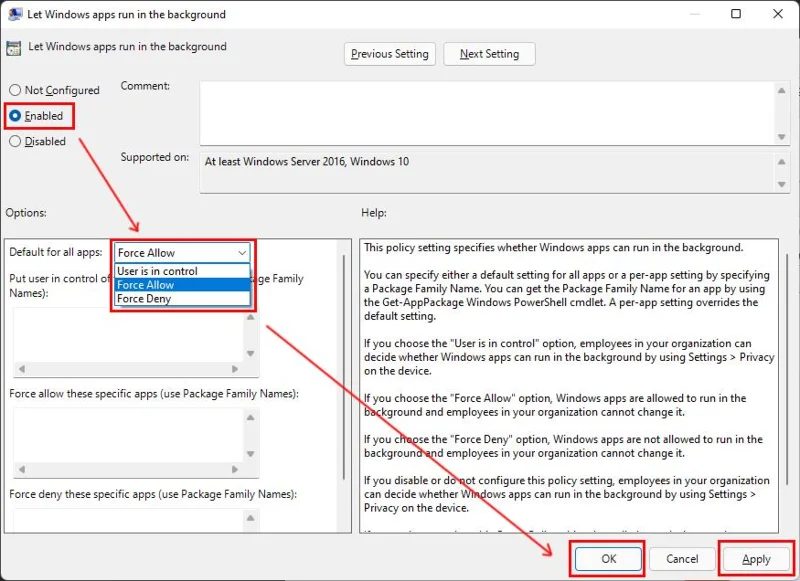Close the policy window
Viewport: 800px width, 581px height.
pyautogui.click(x=778, y=14)
